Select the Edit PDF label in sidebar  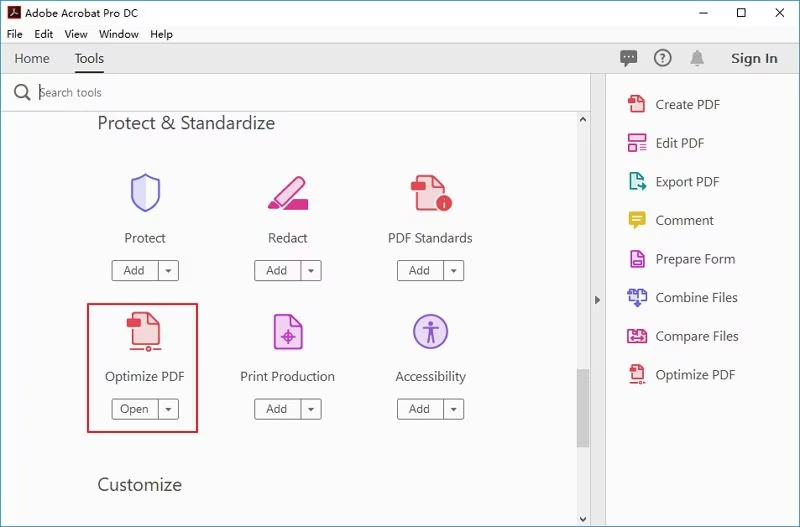(680, 143)
